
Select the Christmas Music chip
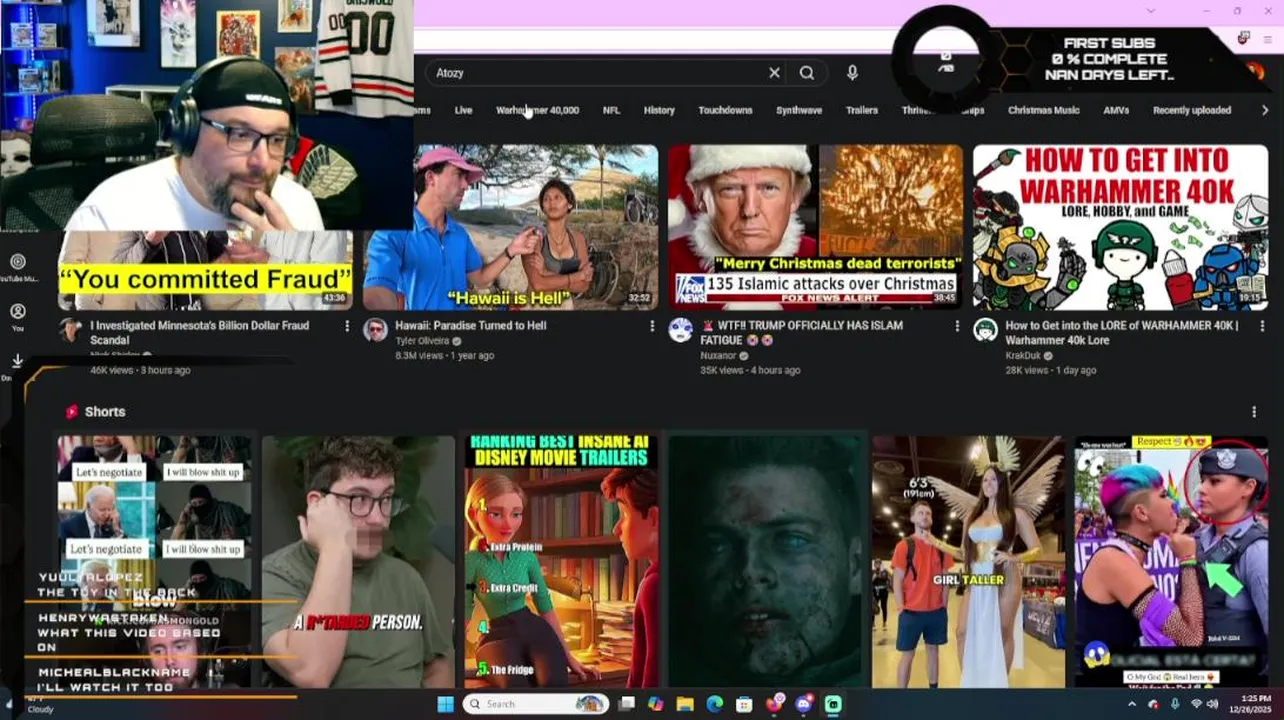point(1043,110)
